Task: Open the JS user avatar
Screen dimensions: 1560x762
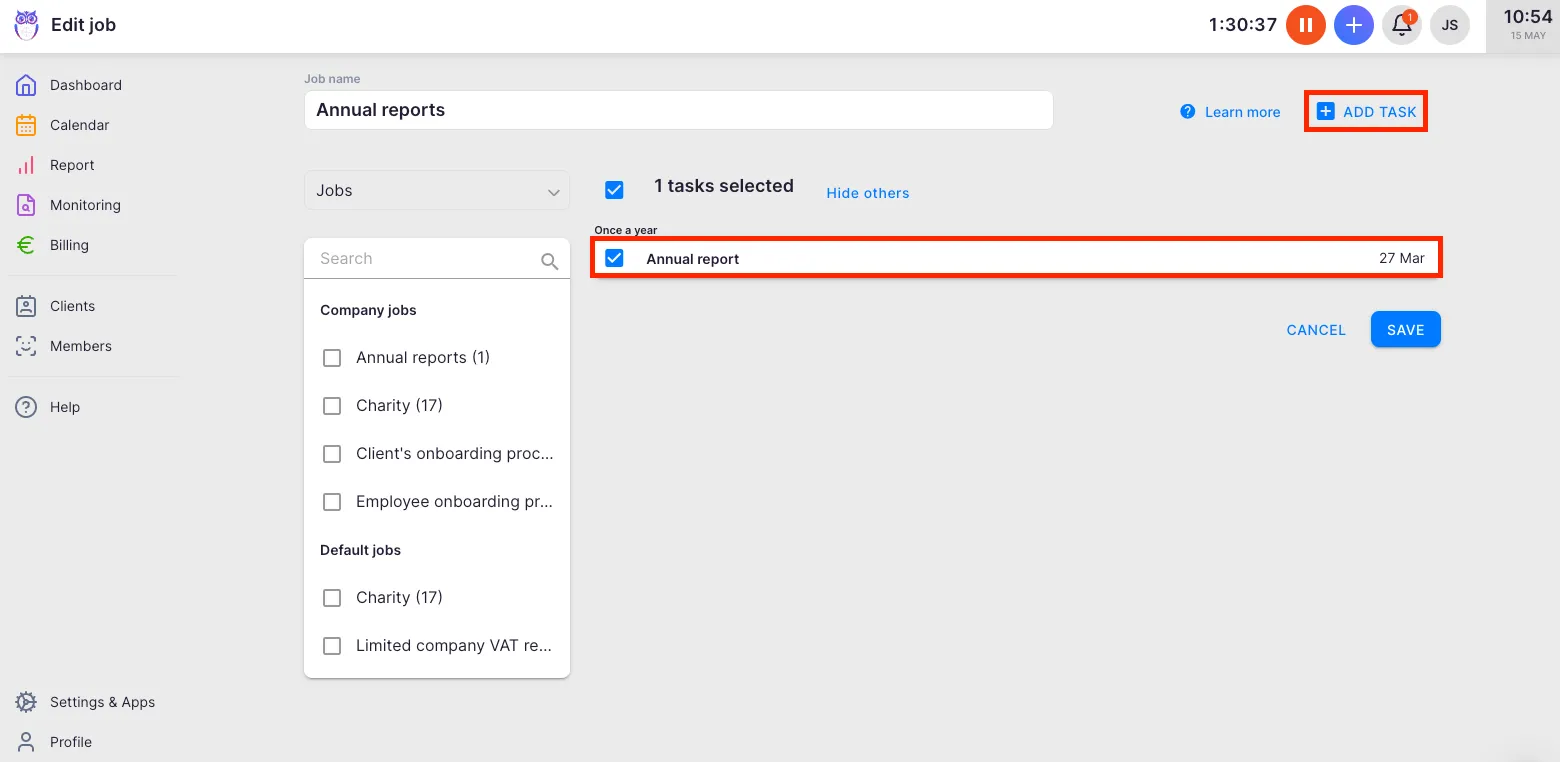Action: (1449, 25)
